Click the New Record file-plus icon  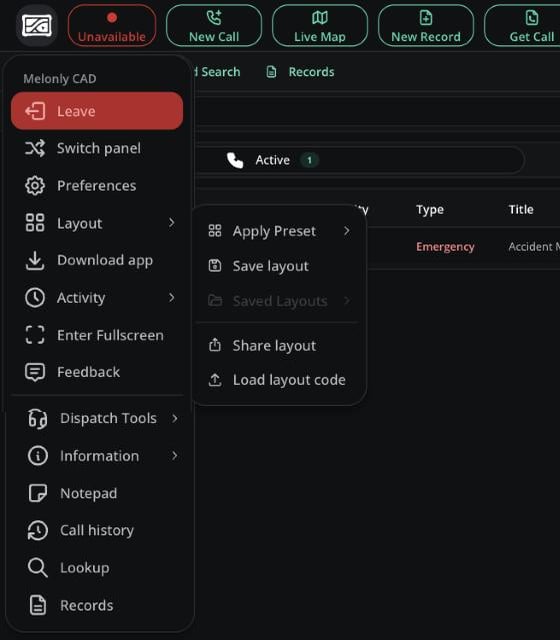coord(426,18)
